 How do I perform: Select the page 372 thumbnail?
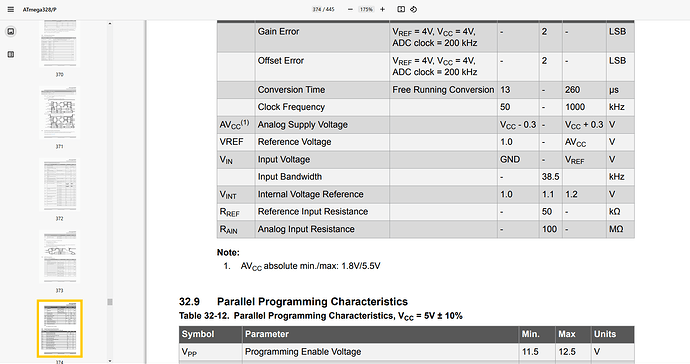point(59,185)
